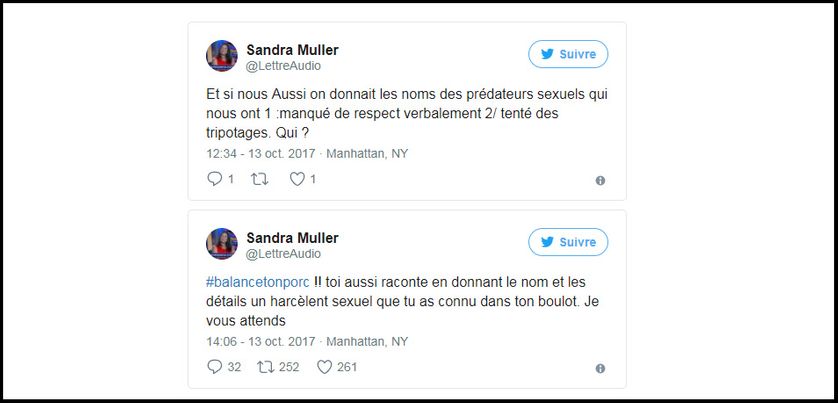
Task: Like the tweet with 261 likes
Action: (324, 367)
